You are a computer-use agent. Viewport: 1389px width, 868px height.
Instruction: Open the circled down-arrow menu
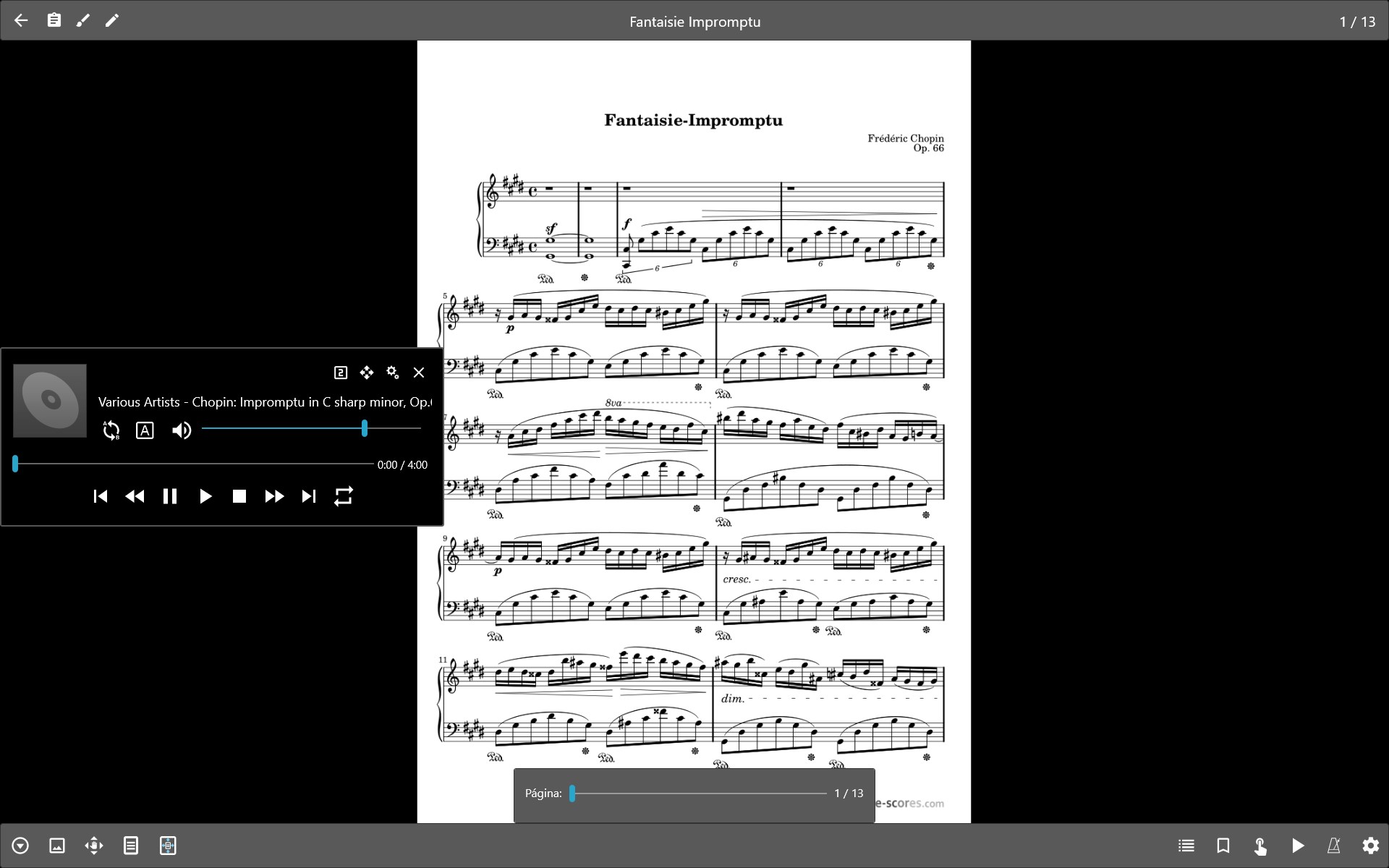(20, 846)
